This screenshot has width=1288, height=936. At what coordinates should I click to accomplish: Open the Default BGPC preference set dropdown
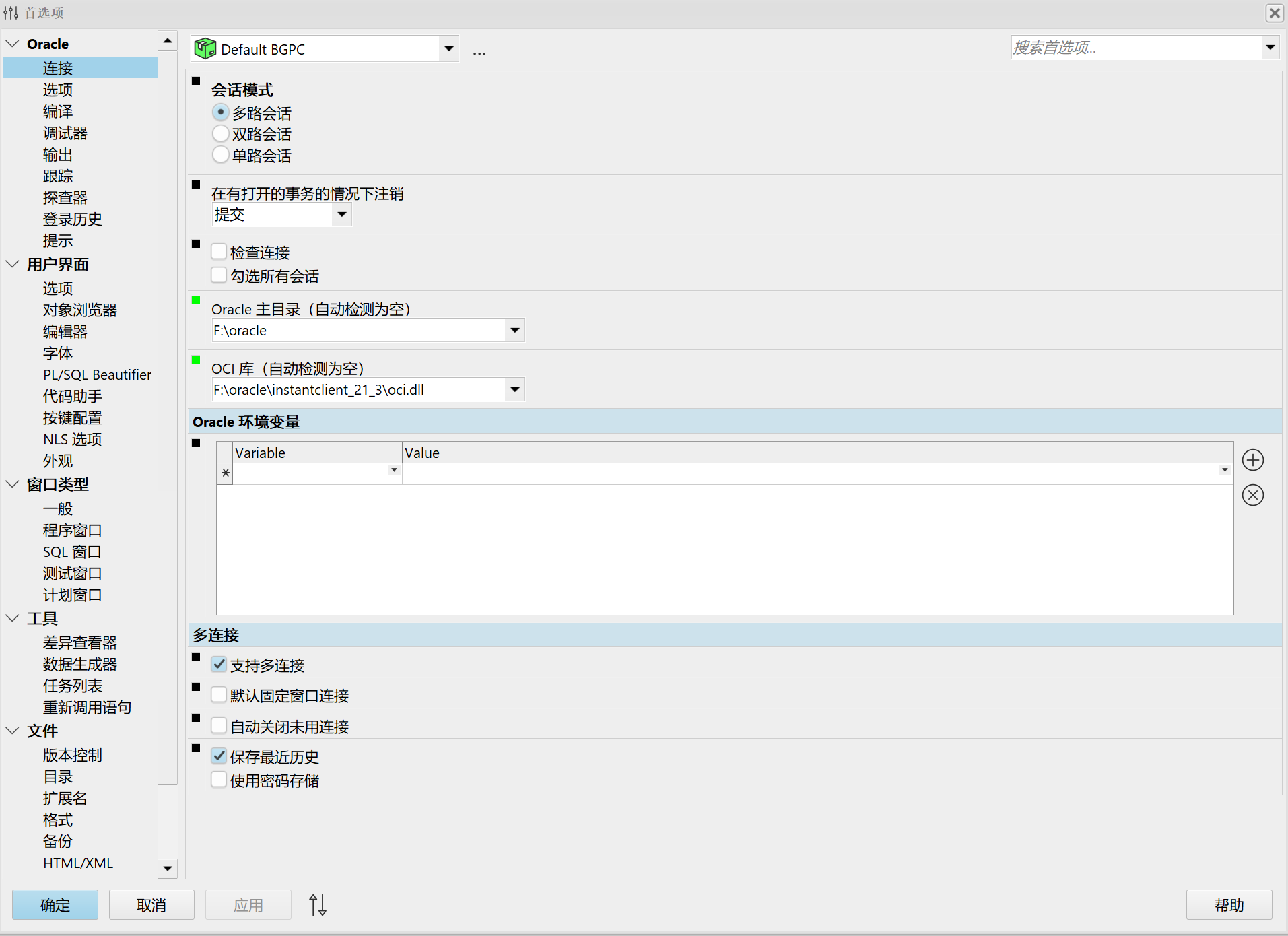448,48
